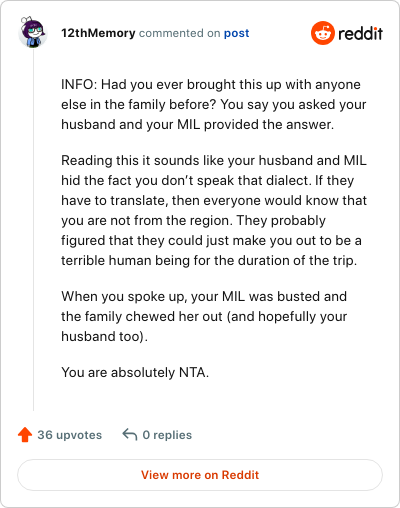
Task: Click the 12thMemory user avatar
Action: [x=32, y=32]
